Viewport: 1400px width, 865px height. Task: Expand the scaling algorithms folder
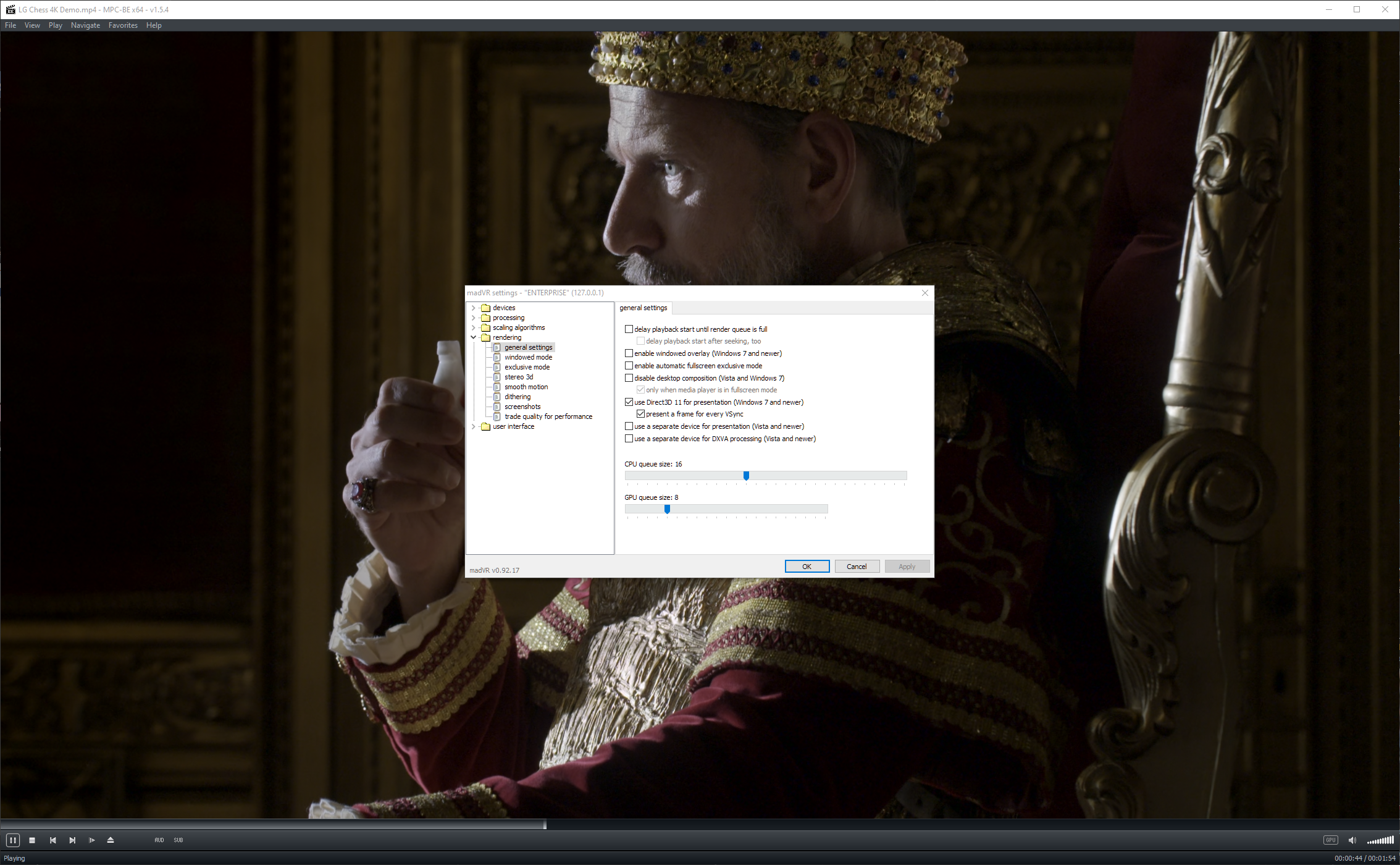click(474, 327)
